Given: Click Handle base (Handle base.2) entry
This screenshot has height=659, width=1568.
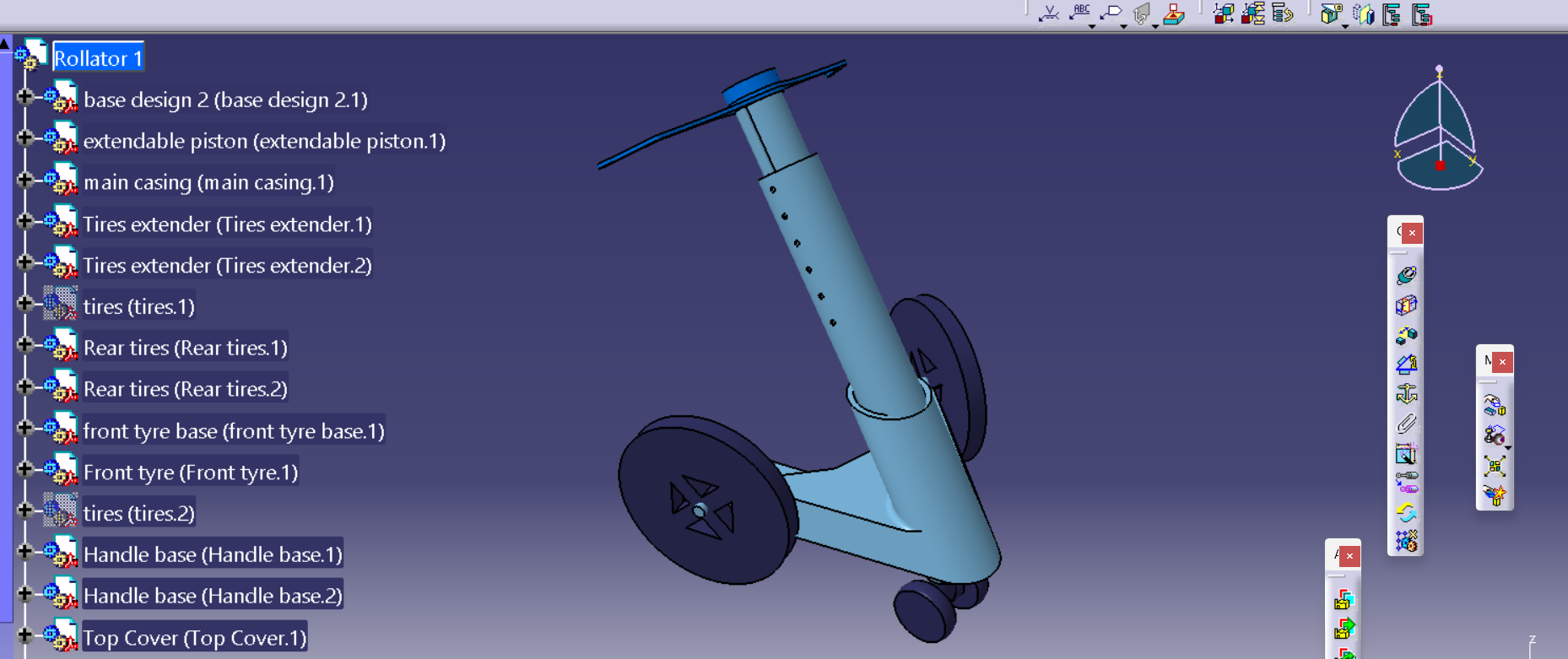Looking at the screenshot, I should (213, 596).
